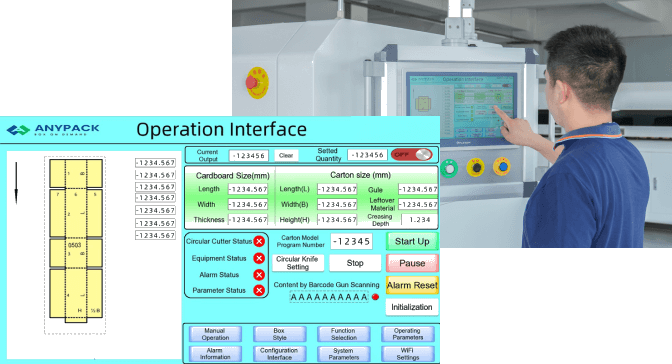672x364 pixels.
Task: Click the Parameter Status red X indicator
Action: (259, 290)
